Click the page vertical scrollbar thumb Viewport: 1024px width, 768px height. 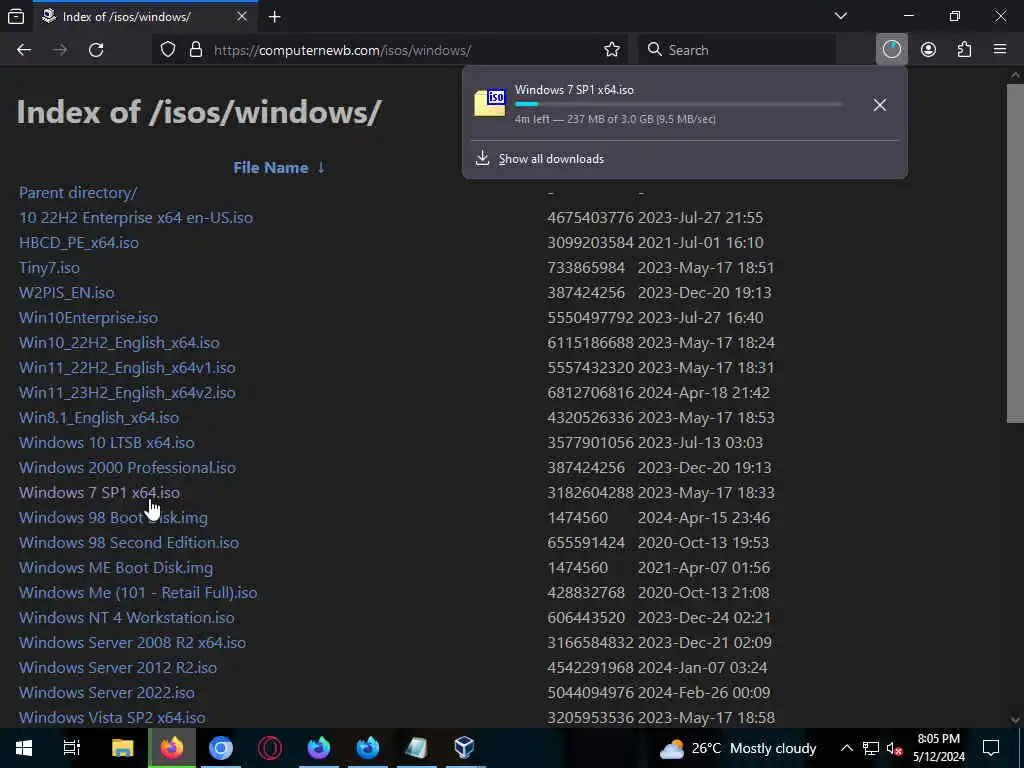click(1015, 253)
